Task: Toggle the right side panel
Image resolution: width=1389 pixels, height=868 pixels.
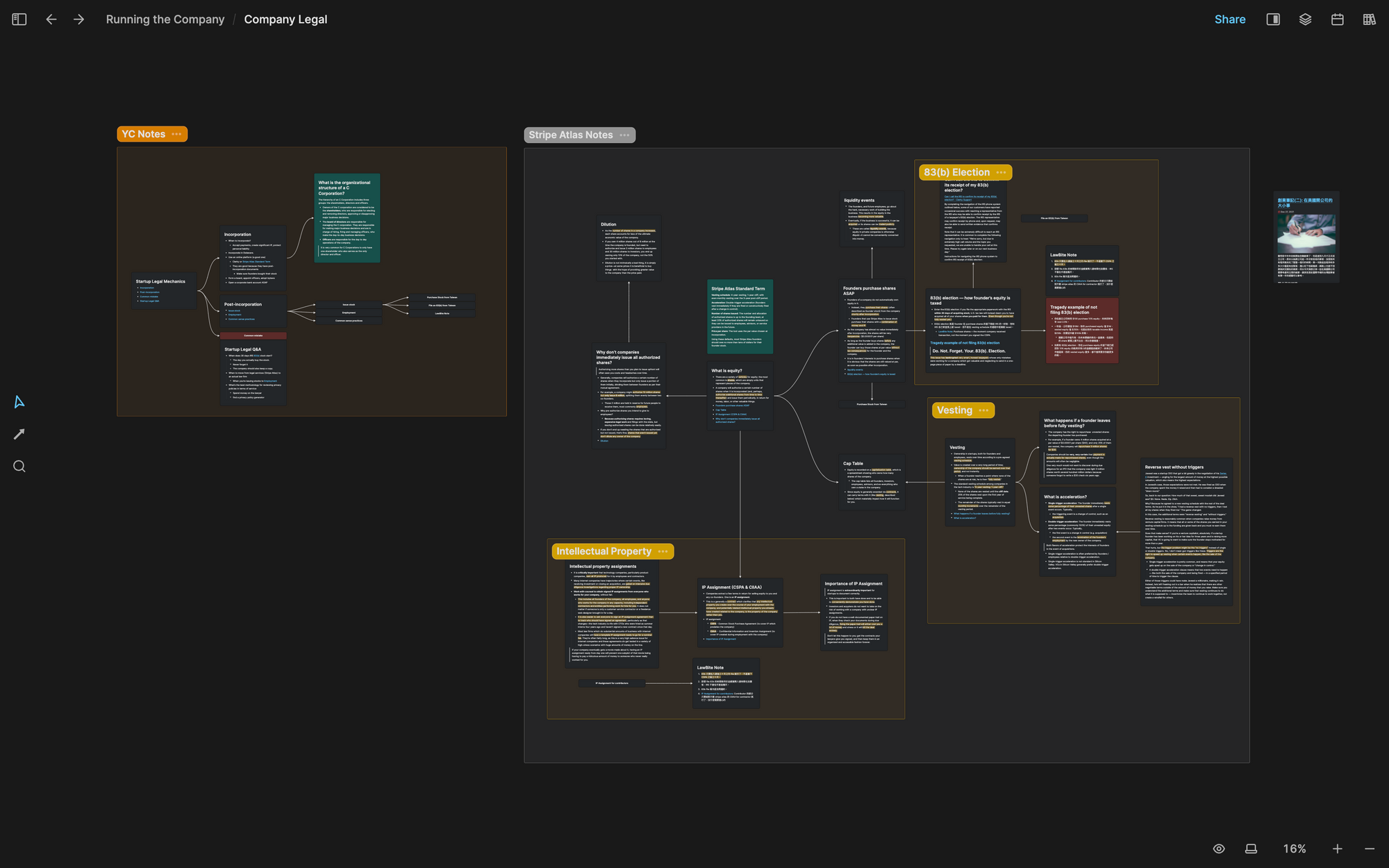Action: tap(1273, 19)
